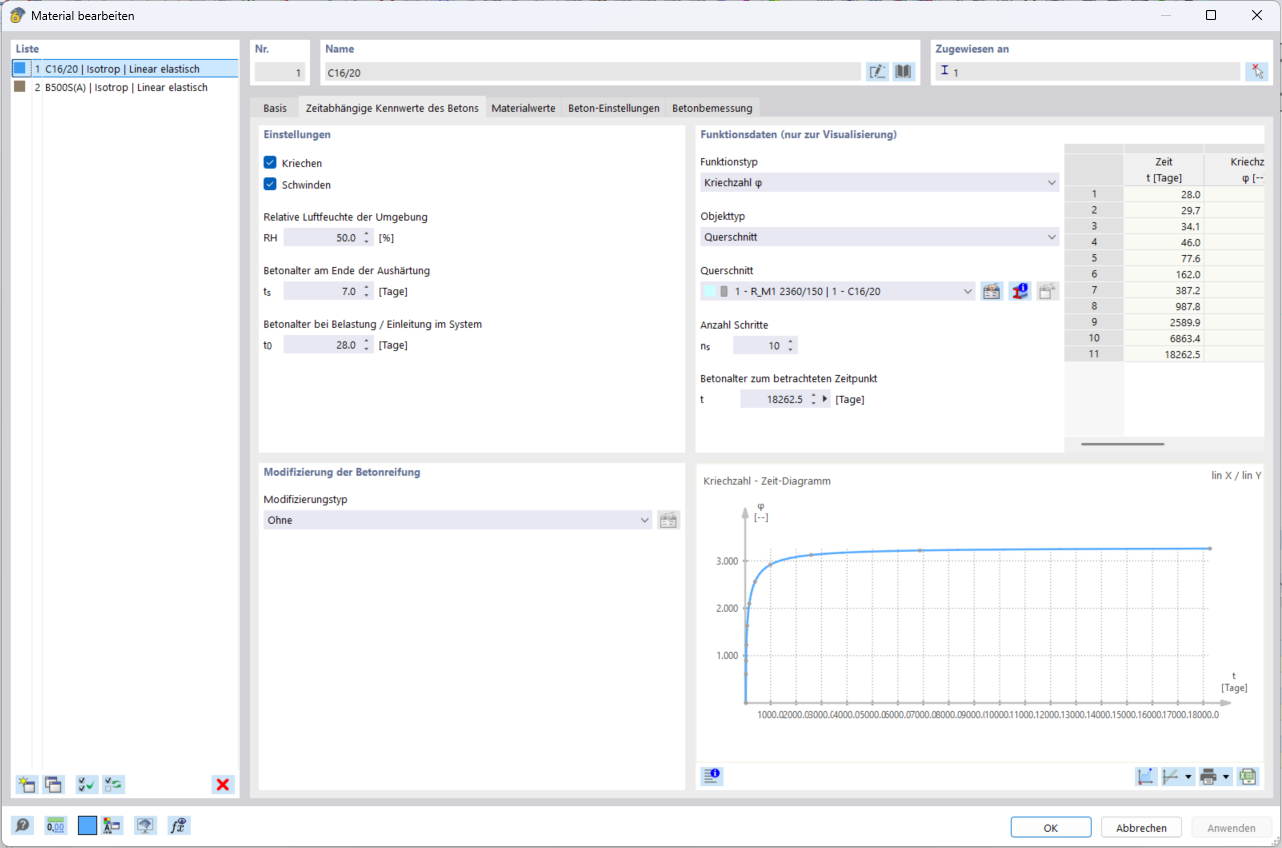Click the copy material icon below the list
This screenshot has height=848, width=1282.
[x=53, y=785]
